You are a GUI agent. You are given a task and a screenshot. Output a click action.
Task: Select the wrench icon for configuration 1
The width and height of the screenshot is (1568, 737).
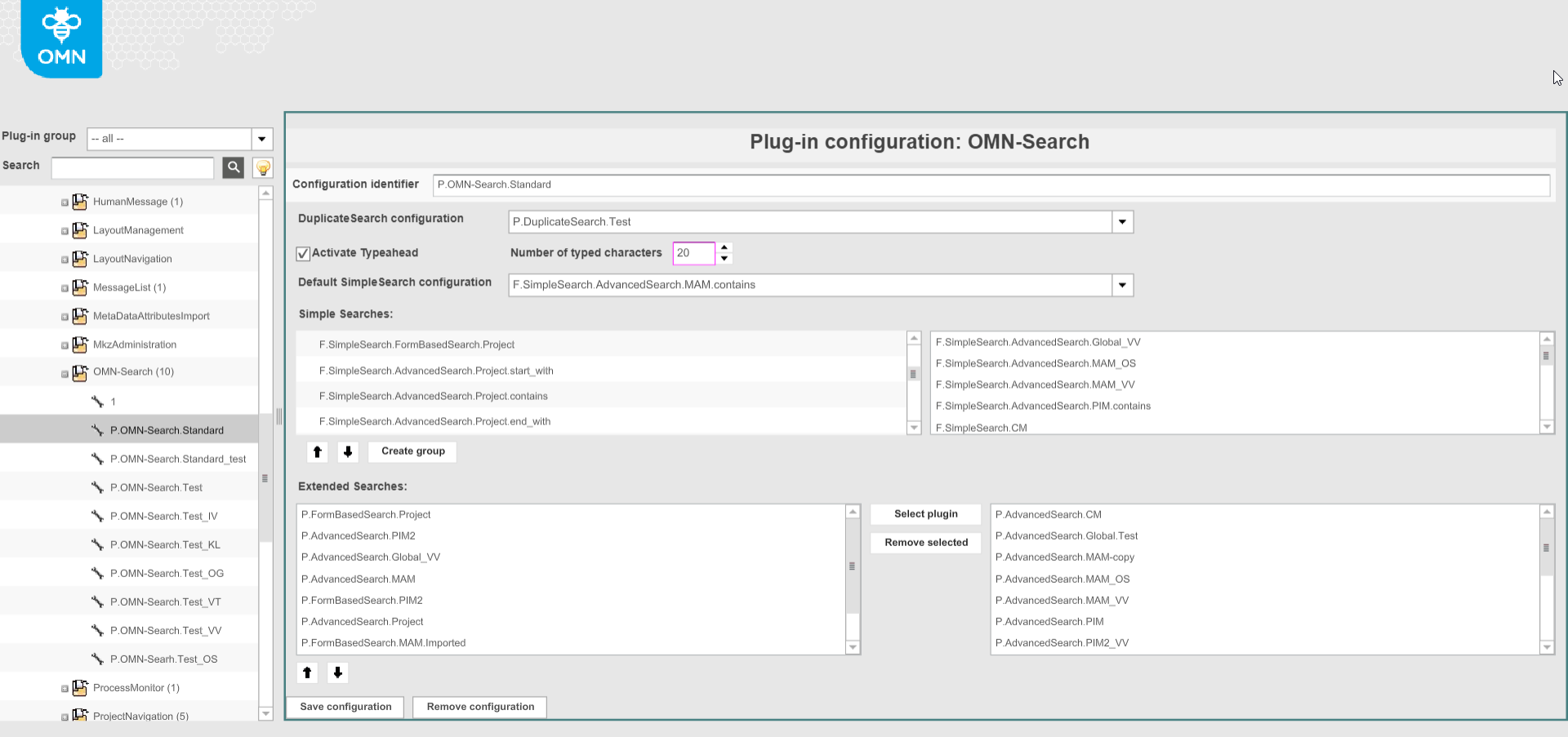97,401
